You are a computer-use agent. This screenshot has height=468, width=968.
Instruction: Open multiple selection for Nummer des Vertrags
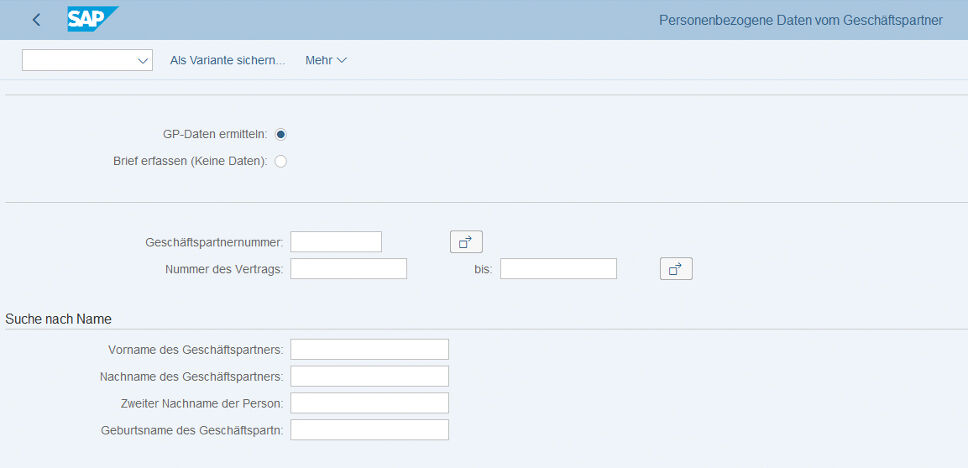[x=676, y=268]
